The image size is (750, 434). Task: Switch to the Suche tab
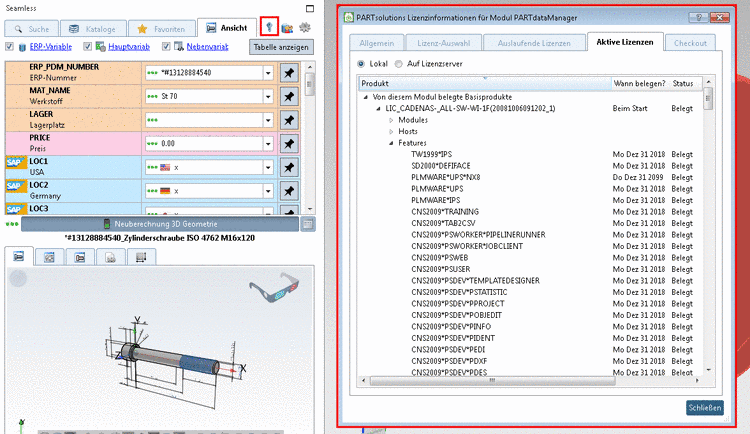coord(32,29)
